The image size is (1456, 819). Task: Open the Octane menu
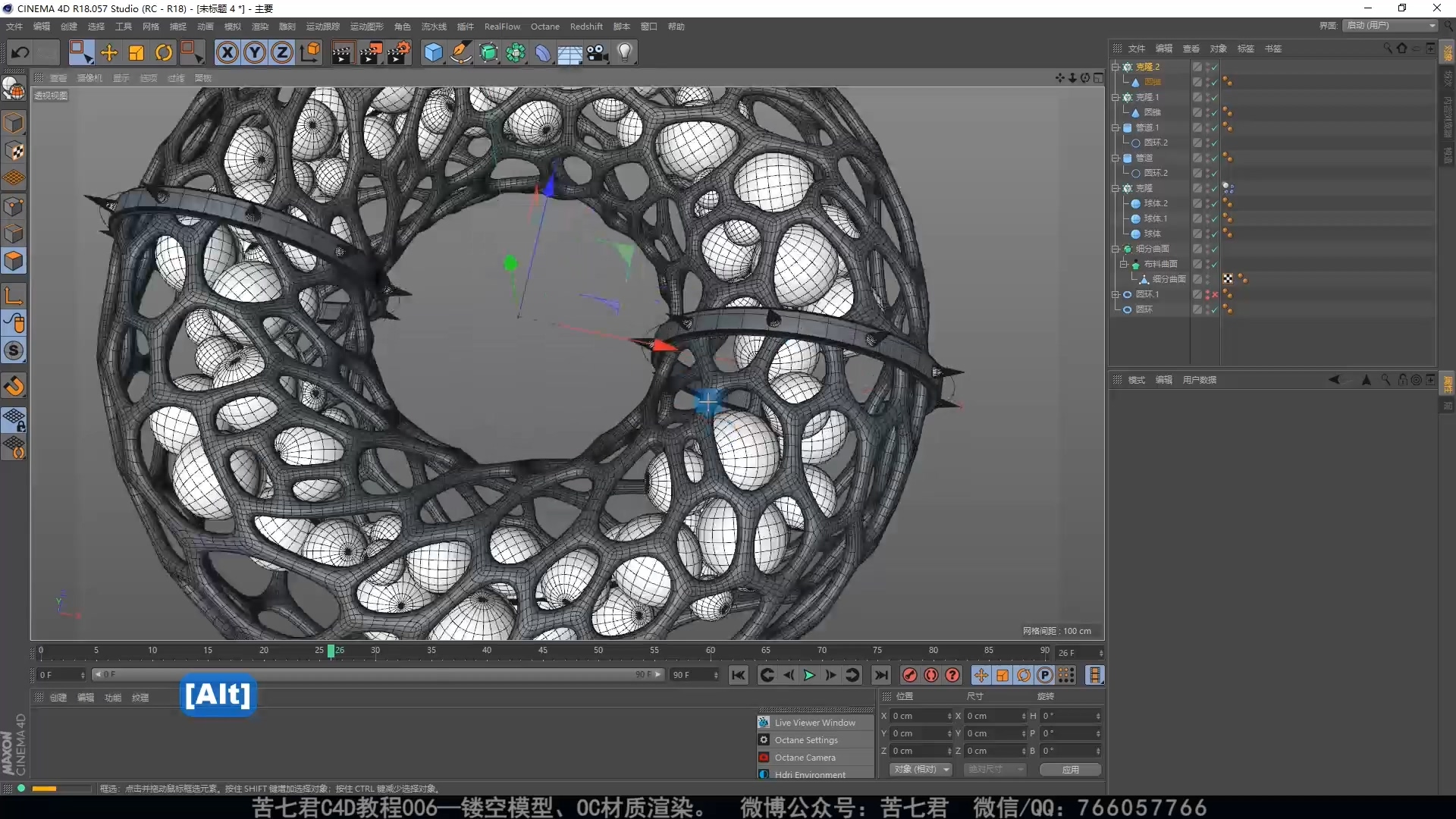tap(544, 27)
